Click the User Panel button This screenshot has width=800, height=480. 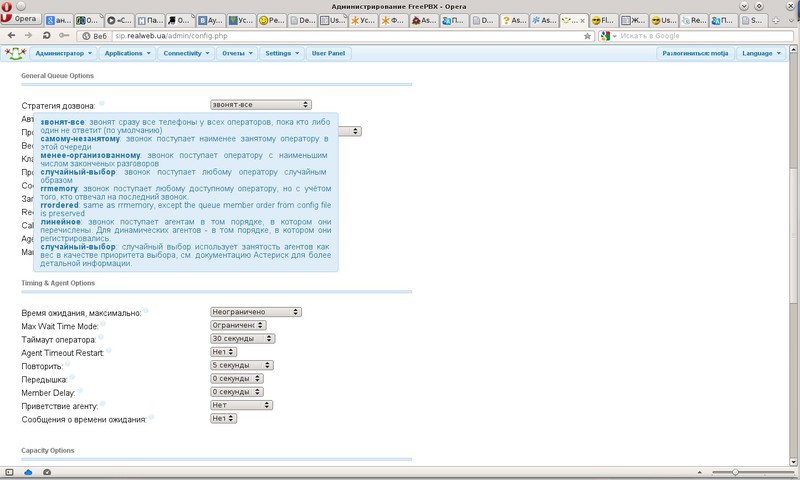pyautogui.click(x=328, y=53)
